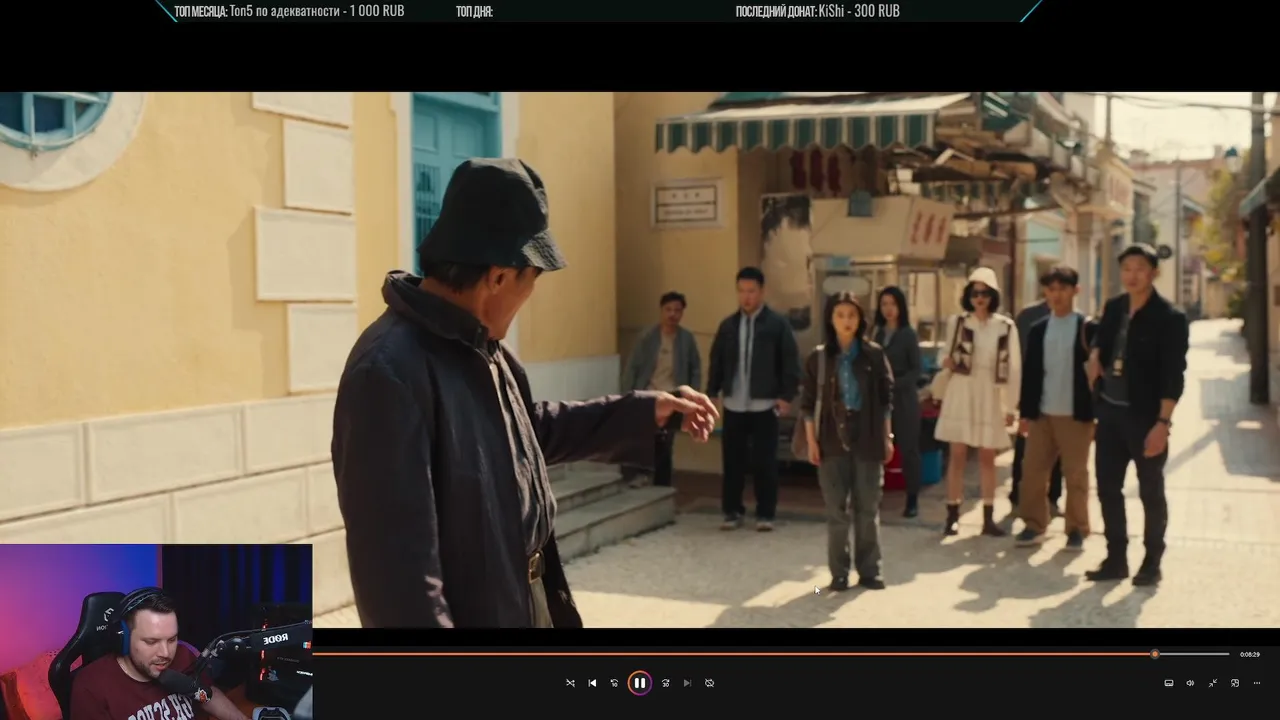Click the "ТОП ДНЯ" label

pos(474,11)
